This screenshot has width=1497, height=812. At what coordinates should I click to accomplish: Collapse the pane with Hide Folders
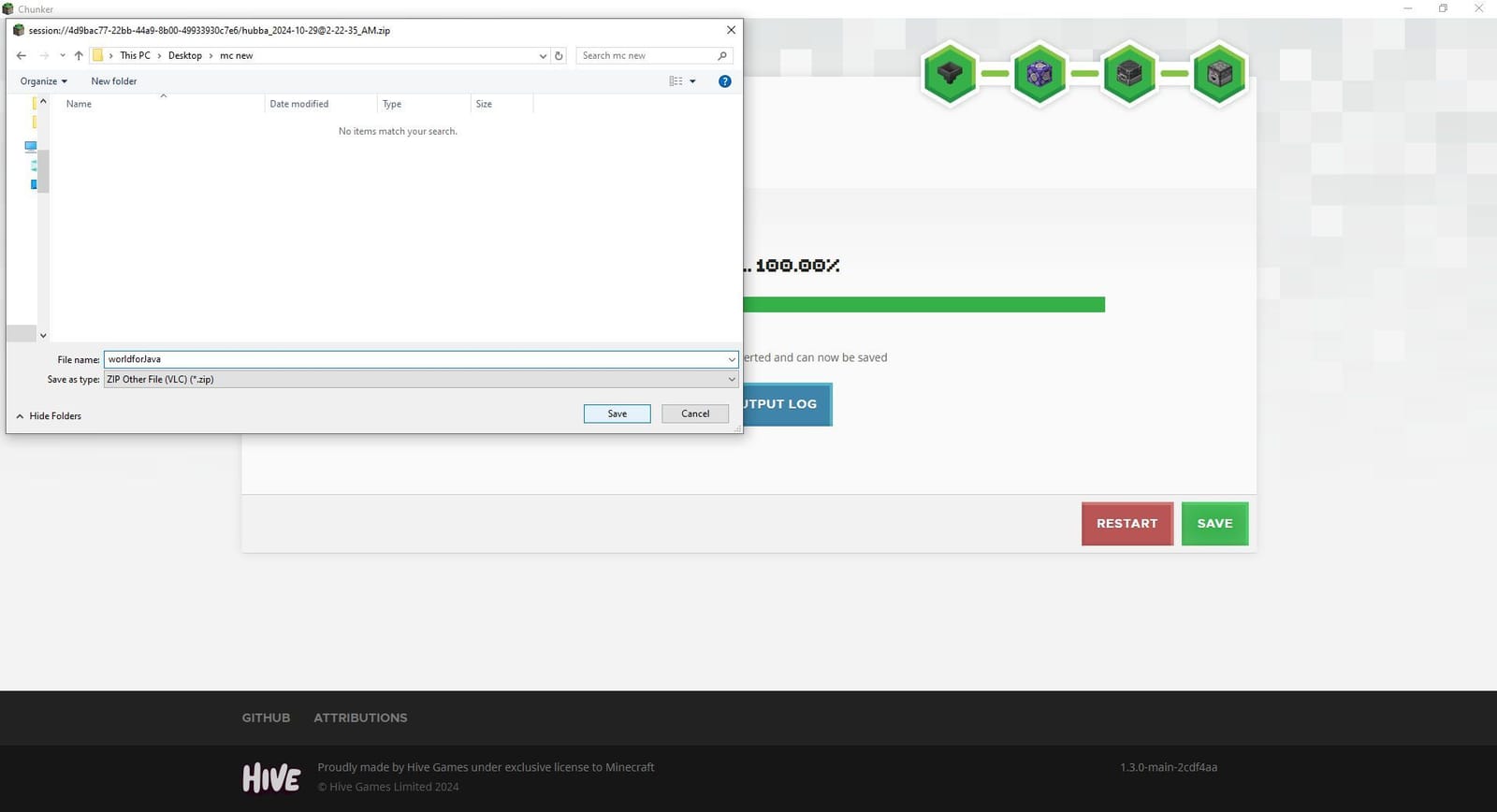click(49, 416)
